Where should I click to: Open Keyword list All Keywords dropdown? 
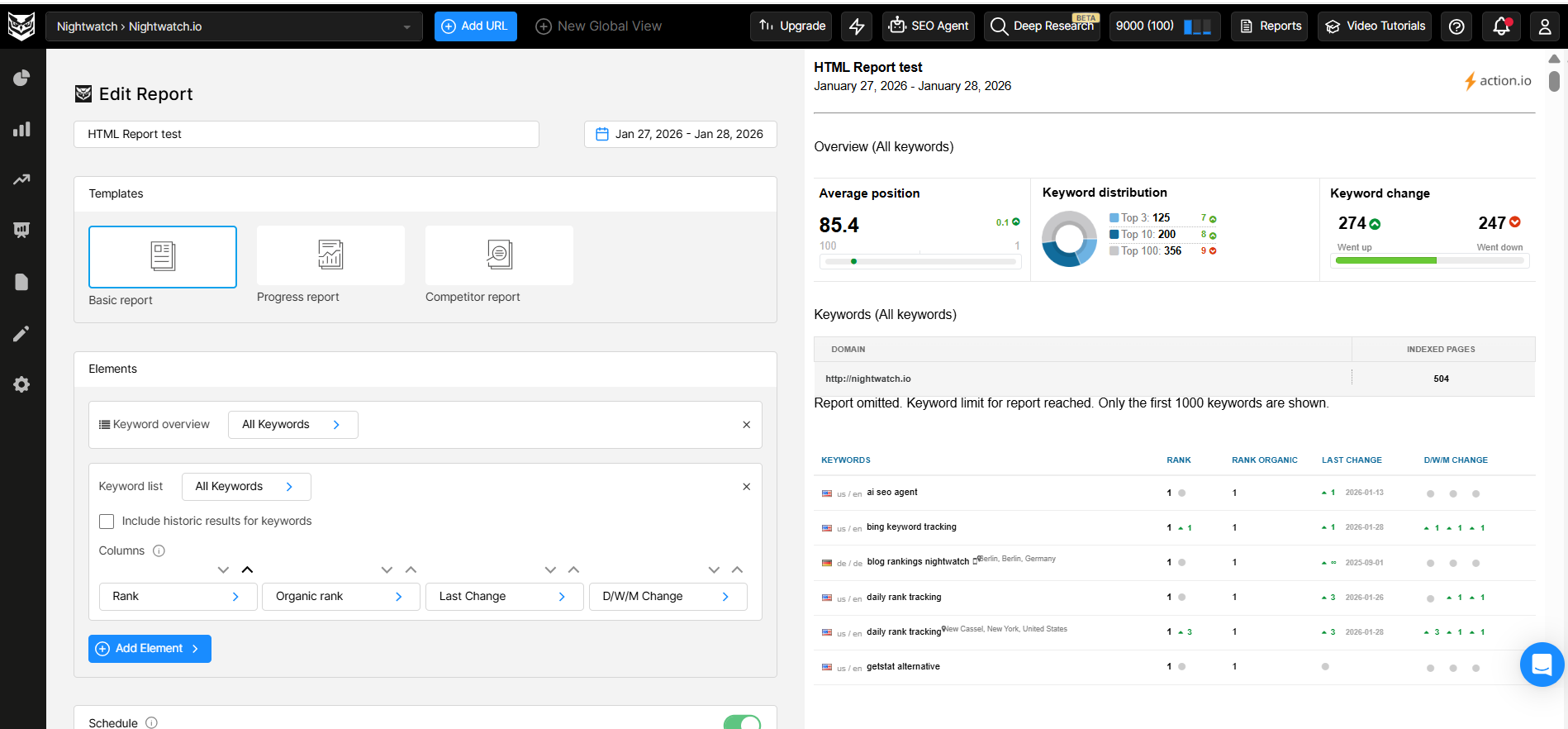click(246, 487)
